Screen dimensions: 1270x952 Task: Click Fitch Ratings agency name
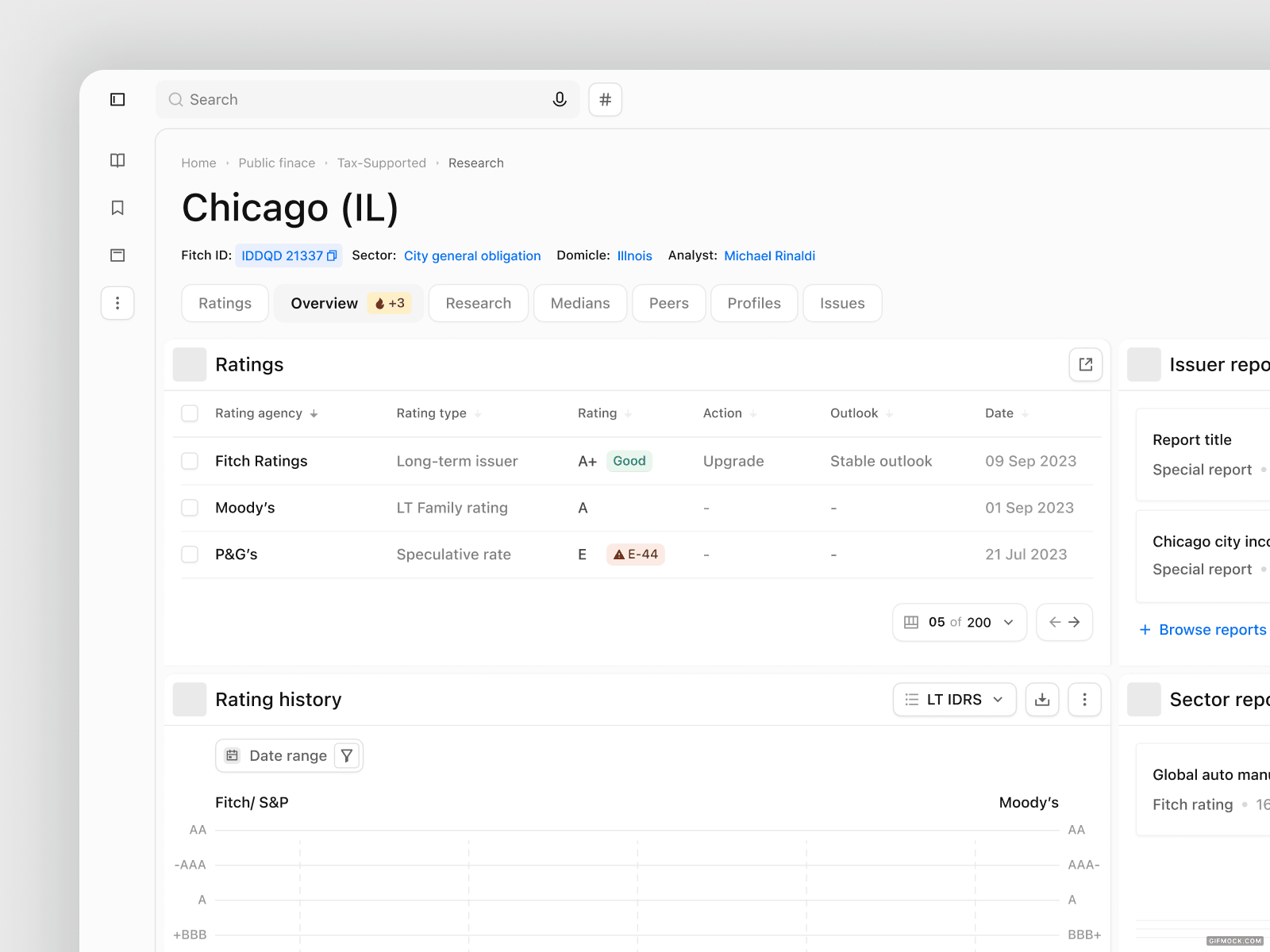pos(261,461)
